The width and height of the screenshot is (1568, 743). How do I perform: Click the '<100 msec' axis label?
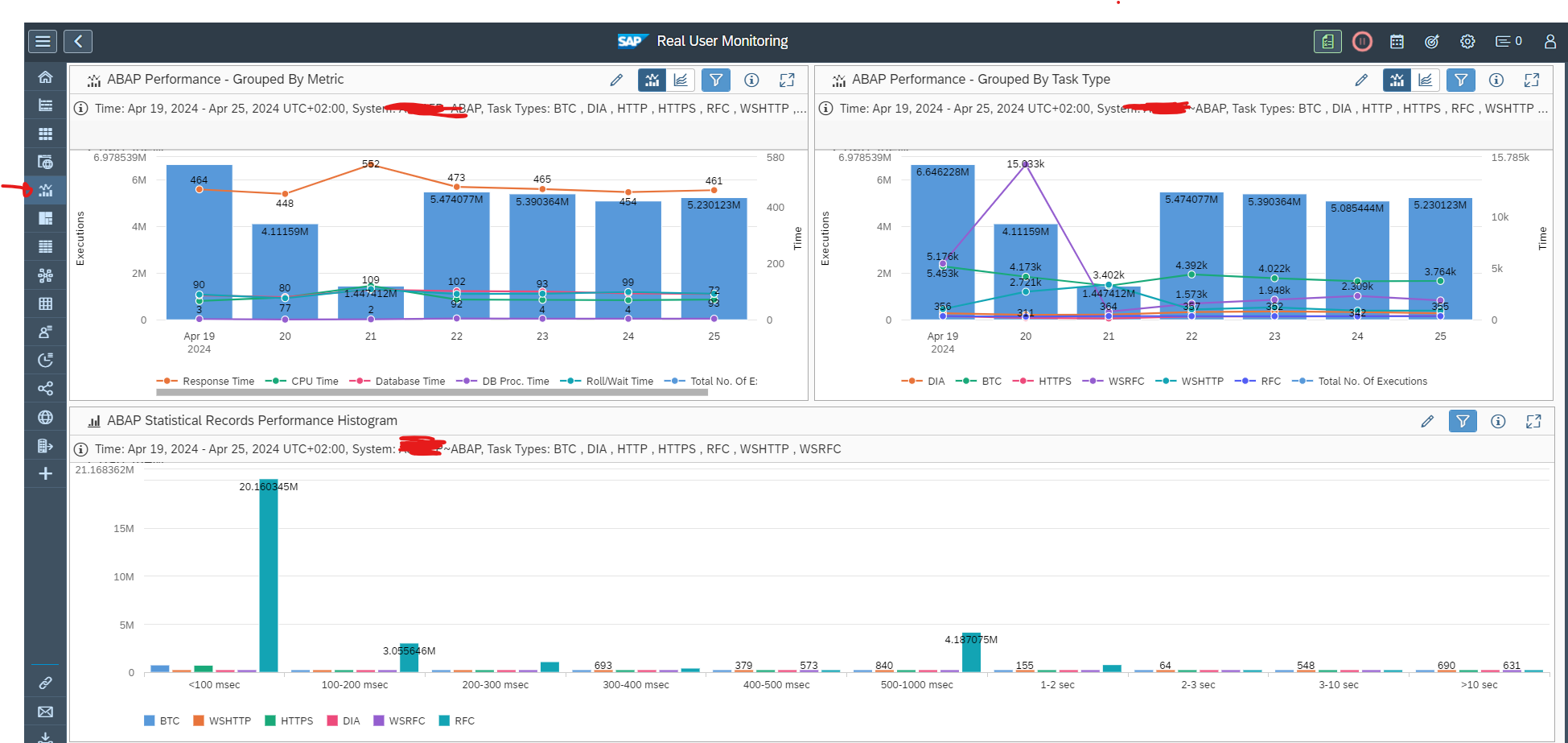[214, 685]
